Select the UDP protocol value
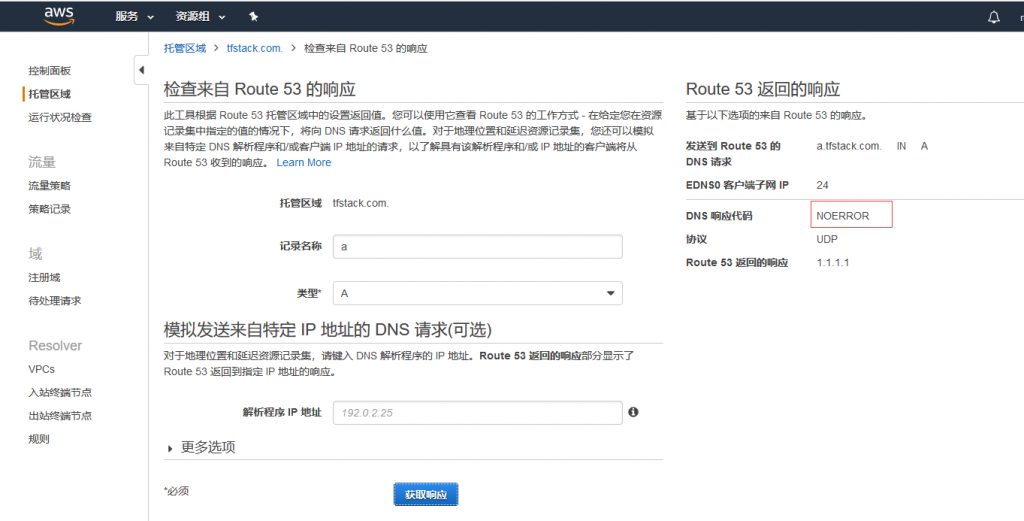This screenshot has width=1024, height=521. pyautogui.click(x=827, y=239)
